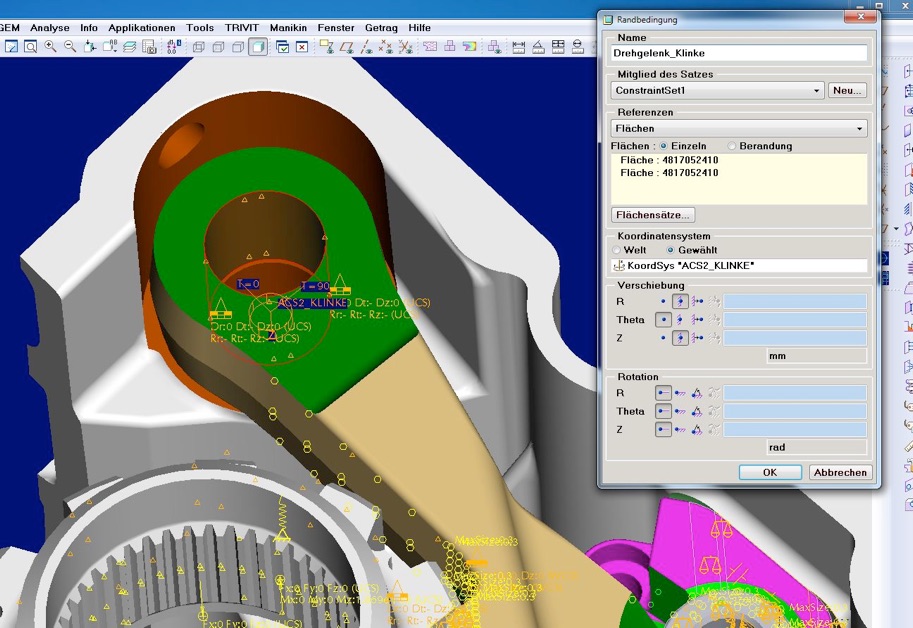Toggle fixed constraint for Verschiebung Theta
The width and height of the screenshot is (913, 628).
pyautogui.click(x=680, y=320)
